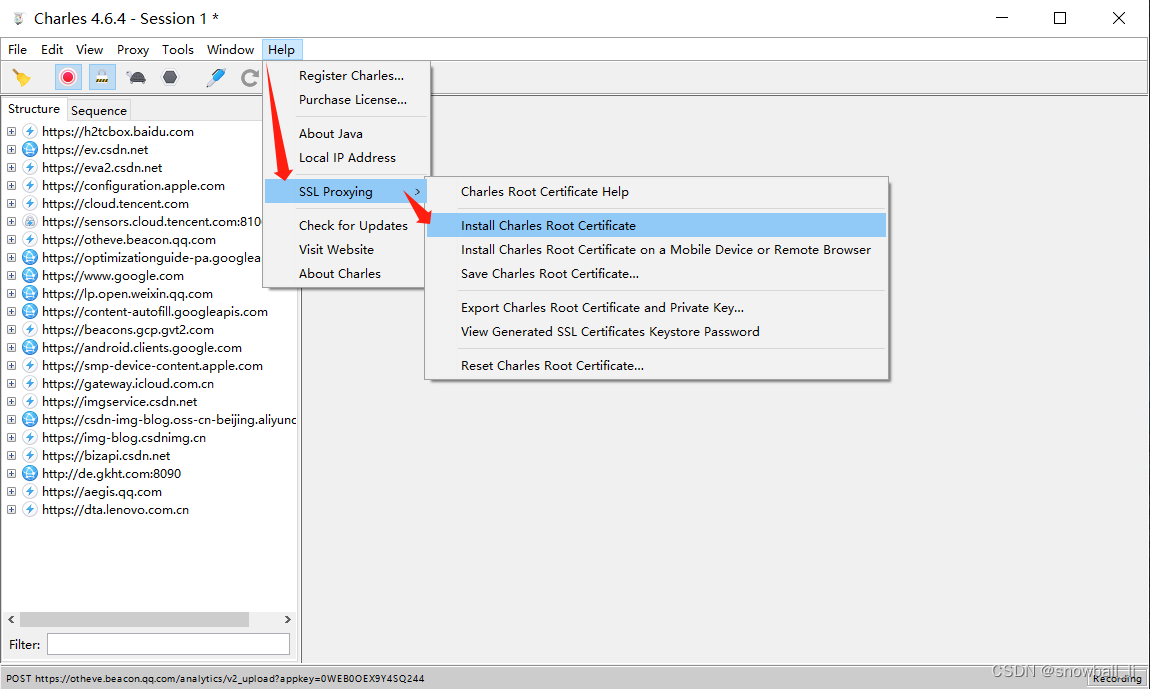This screenshot has height=689, width=1150.
Task: Click the globe icon beside lp.open.weixin.qq.com
Action: click(30, 294)
